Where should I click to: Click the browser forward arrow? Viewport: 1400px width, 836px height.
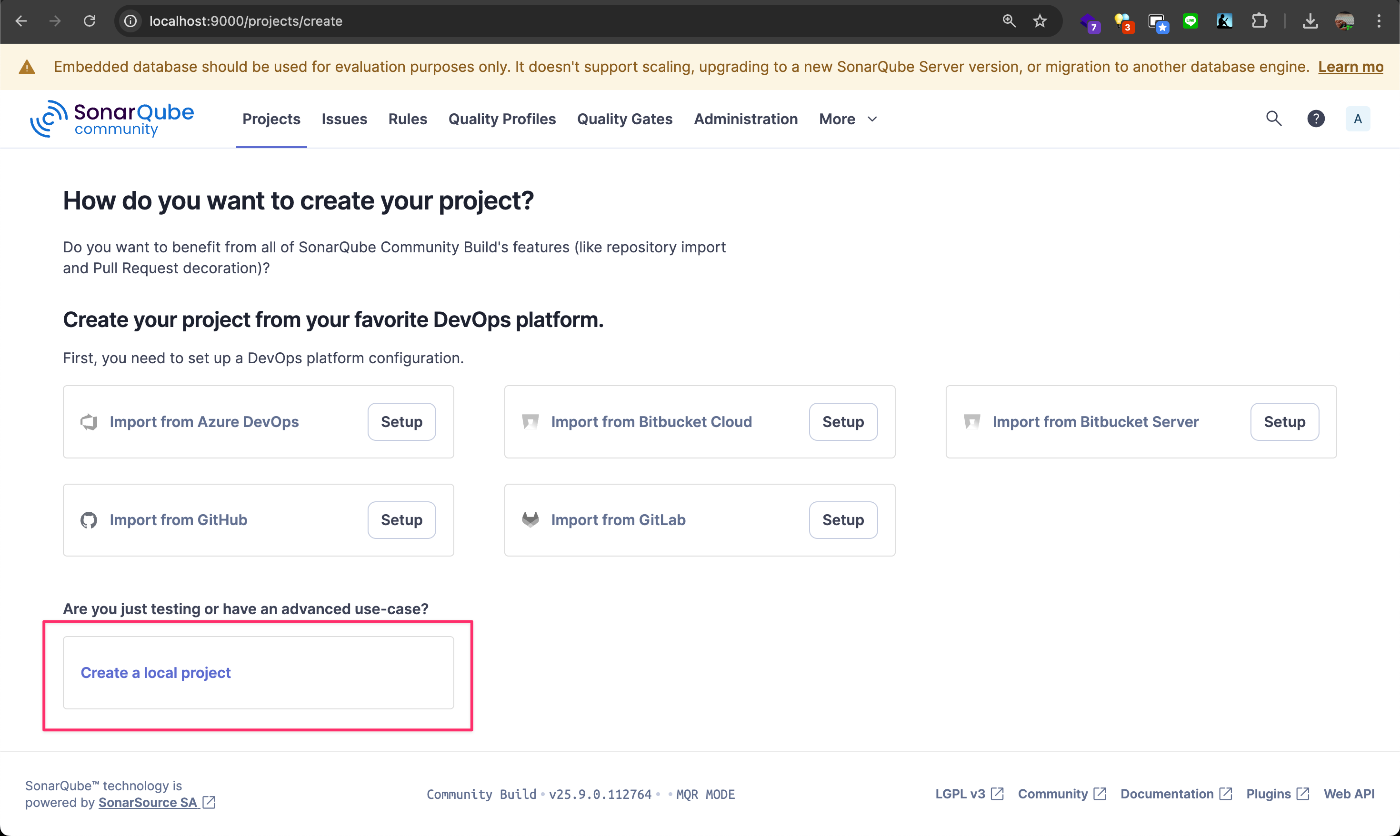[x=55, y=20]
